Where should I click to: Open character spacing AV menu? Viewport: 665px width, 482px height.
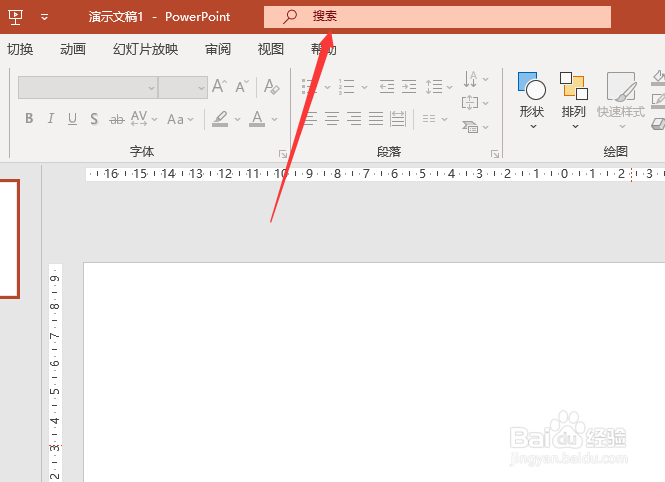click(144, 119)
